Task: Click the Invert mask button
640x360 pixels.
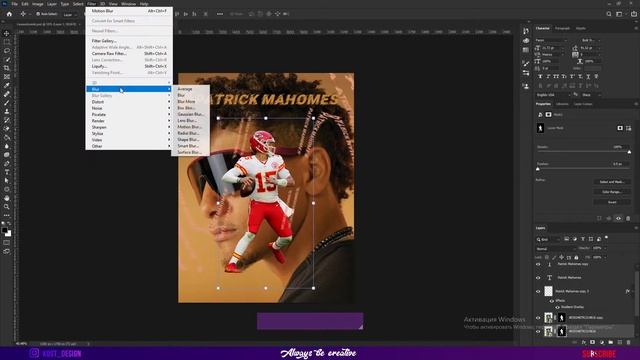Action: click(x=611, y=202)
